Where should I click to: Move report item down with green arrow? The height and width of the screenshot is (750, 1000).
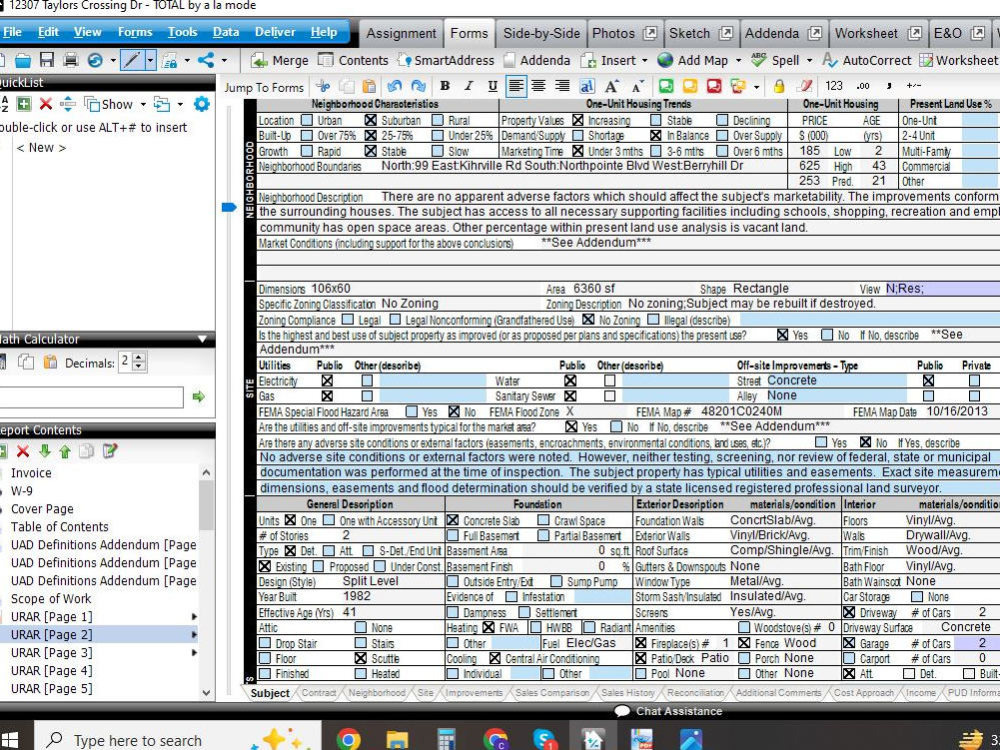[x=44, y=452]
